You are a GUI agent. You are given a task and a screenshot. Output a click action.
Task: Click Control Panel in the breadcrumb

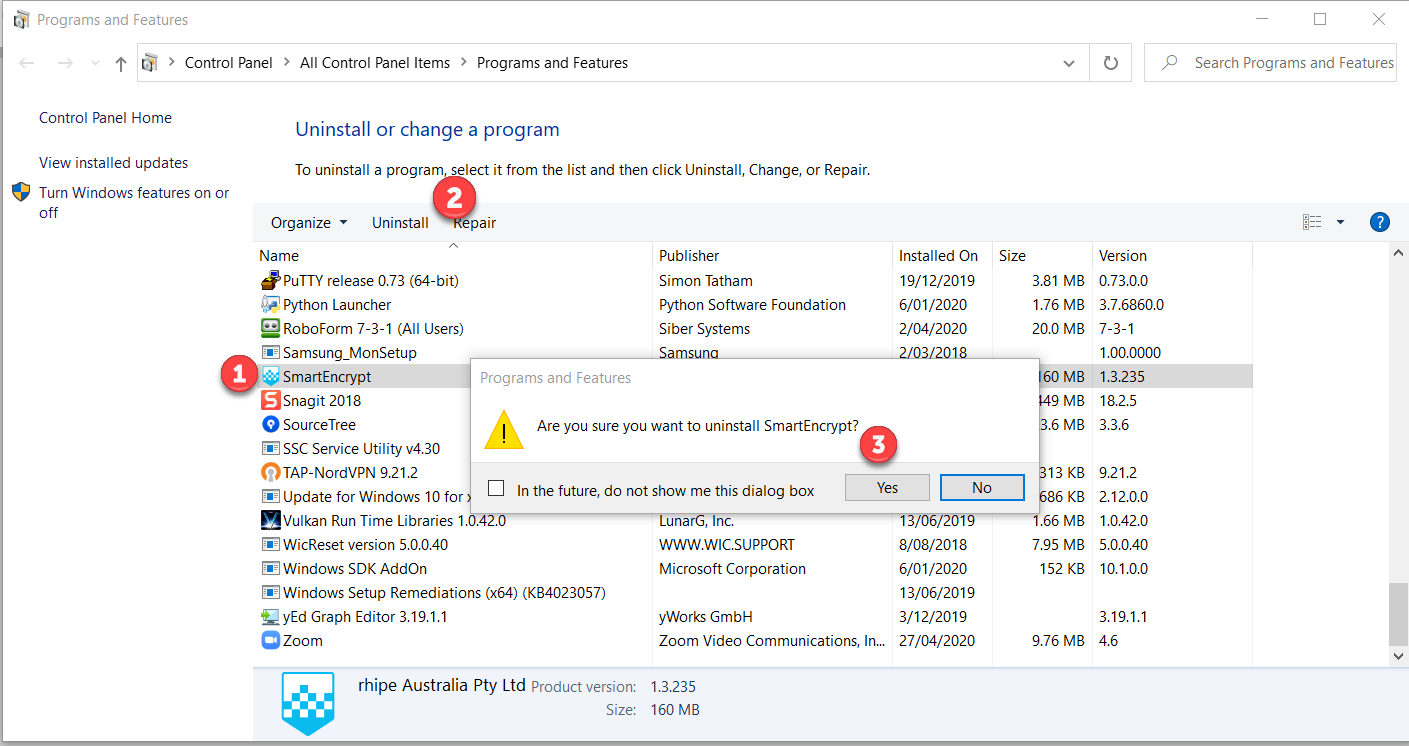point(229,63)
